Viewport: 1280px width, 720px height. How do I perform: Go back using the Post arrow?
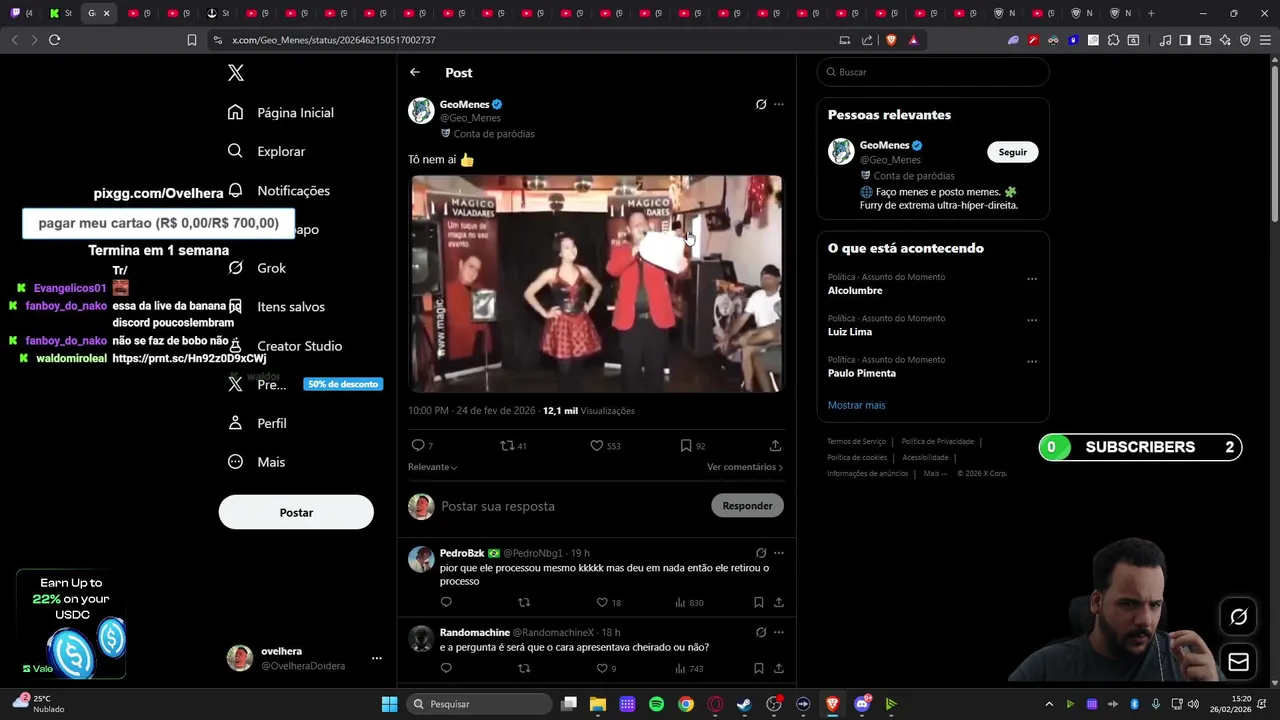click(x=415, y=72)
